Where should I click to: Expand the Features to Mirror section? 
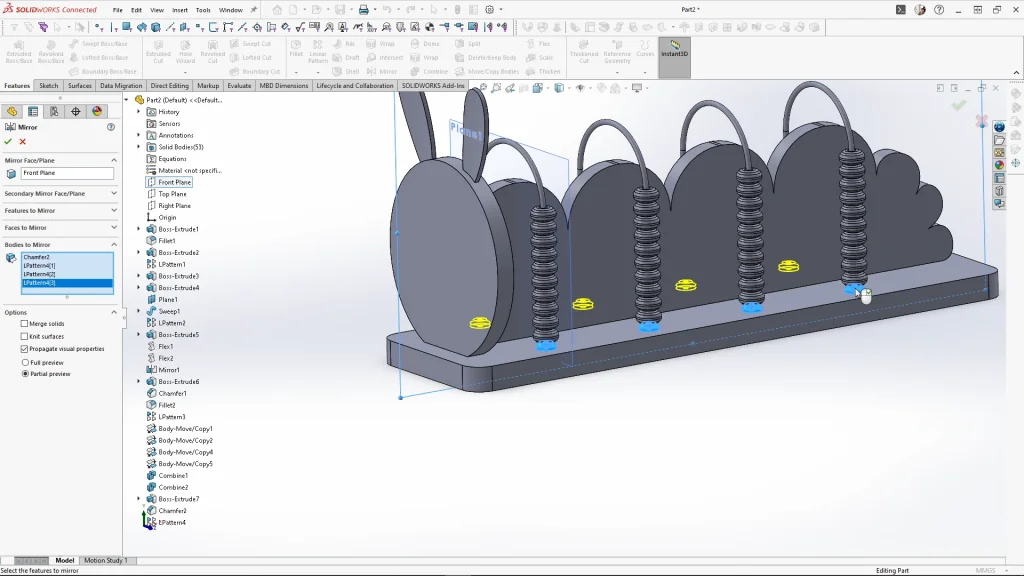tap(60, 210)
